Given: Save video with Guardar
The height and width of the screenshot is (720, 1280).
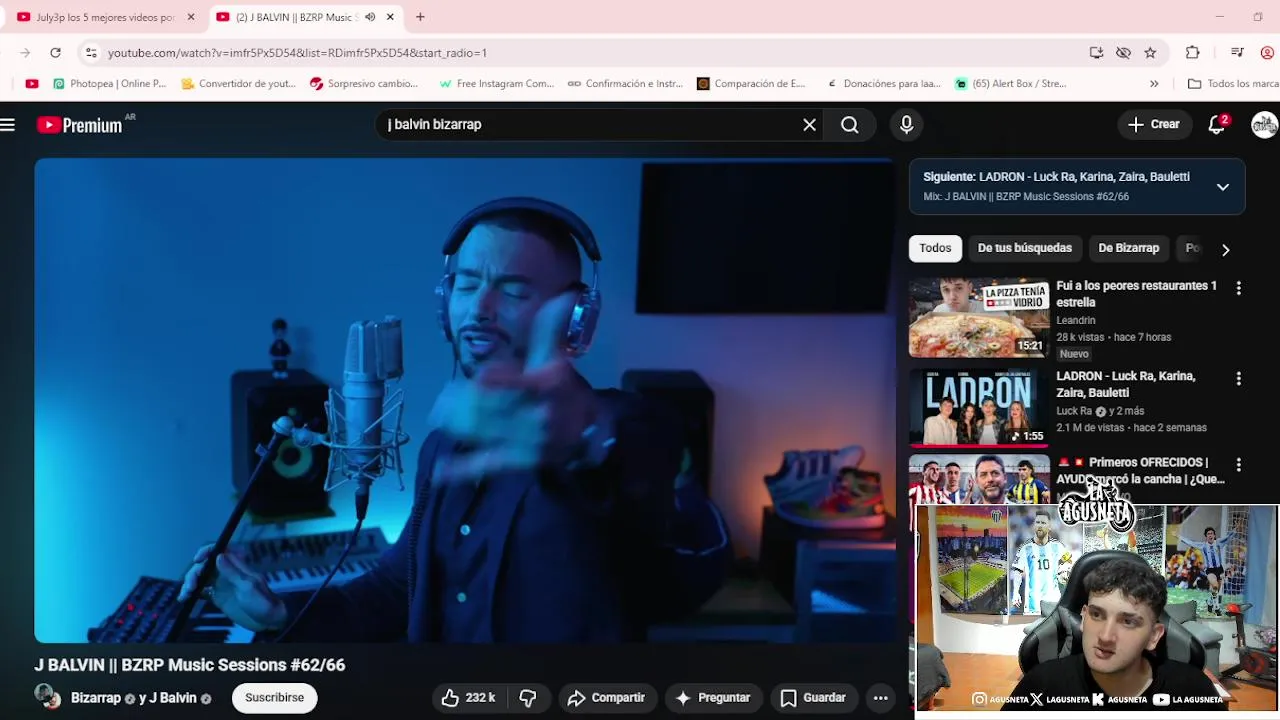Looking at the screenshot, I should pos(813,698).
